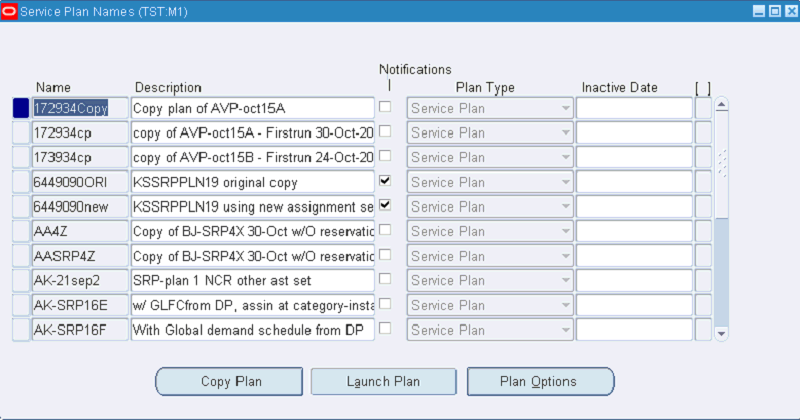Click description starting 'w/ GLFCfrom DP'
The width and height of the screenshot is (800, 420).
pos(253,305)
